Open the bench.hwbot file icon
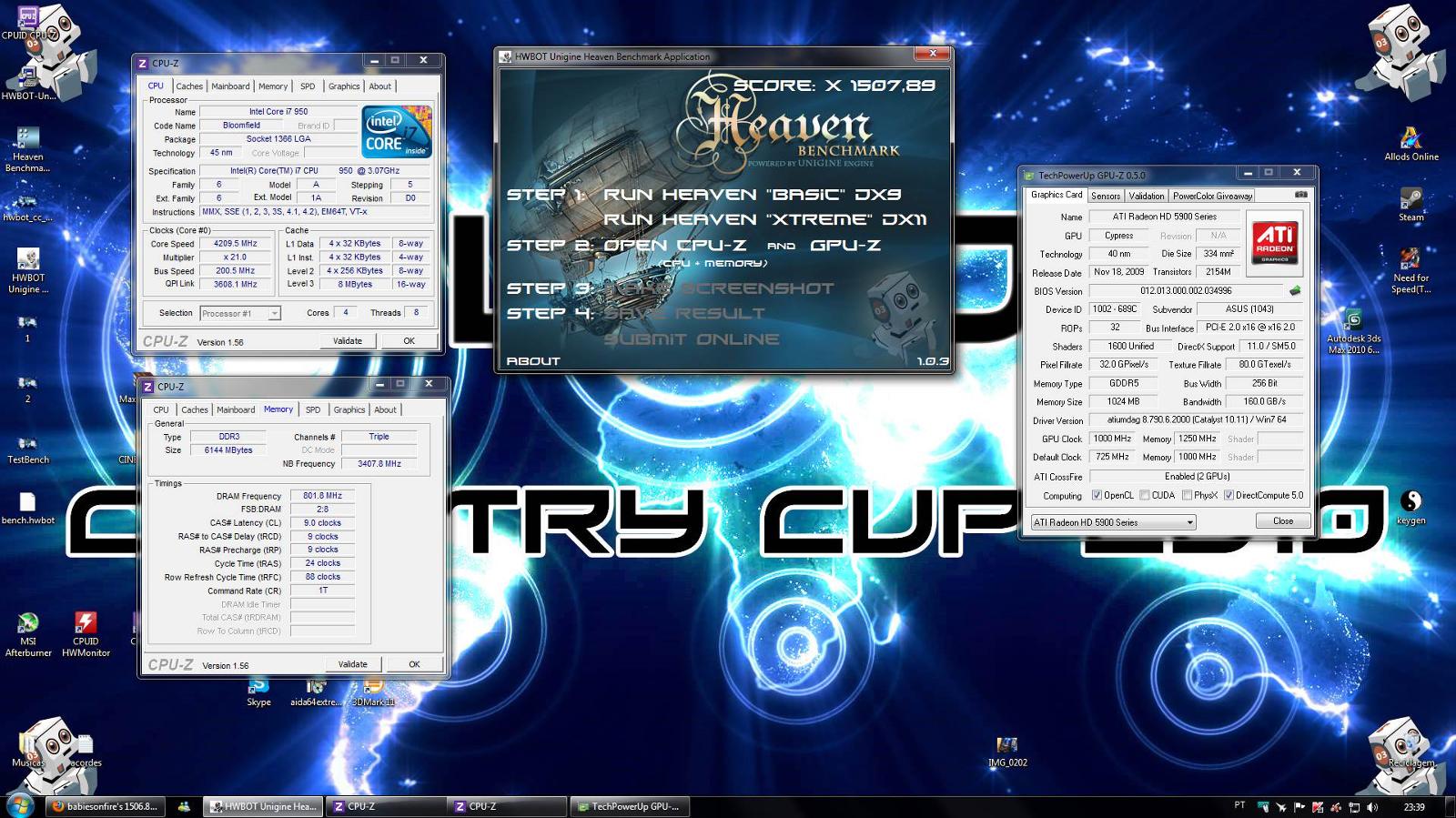The height and width of the screenshot is (818, 1456). click(x=27, y=508)
